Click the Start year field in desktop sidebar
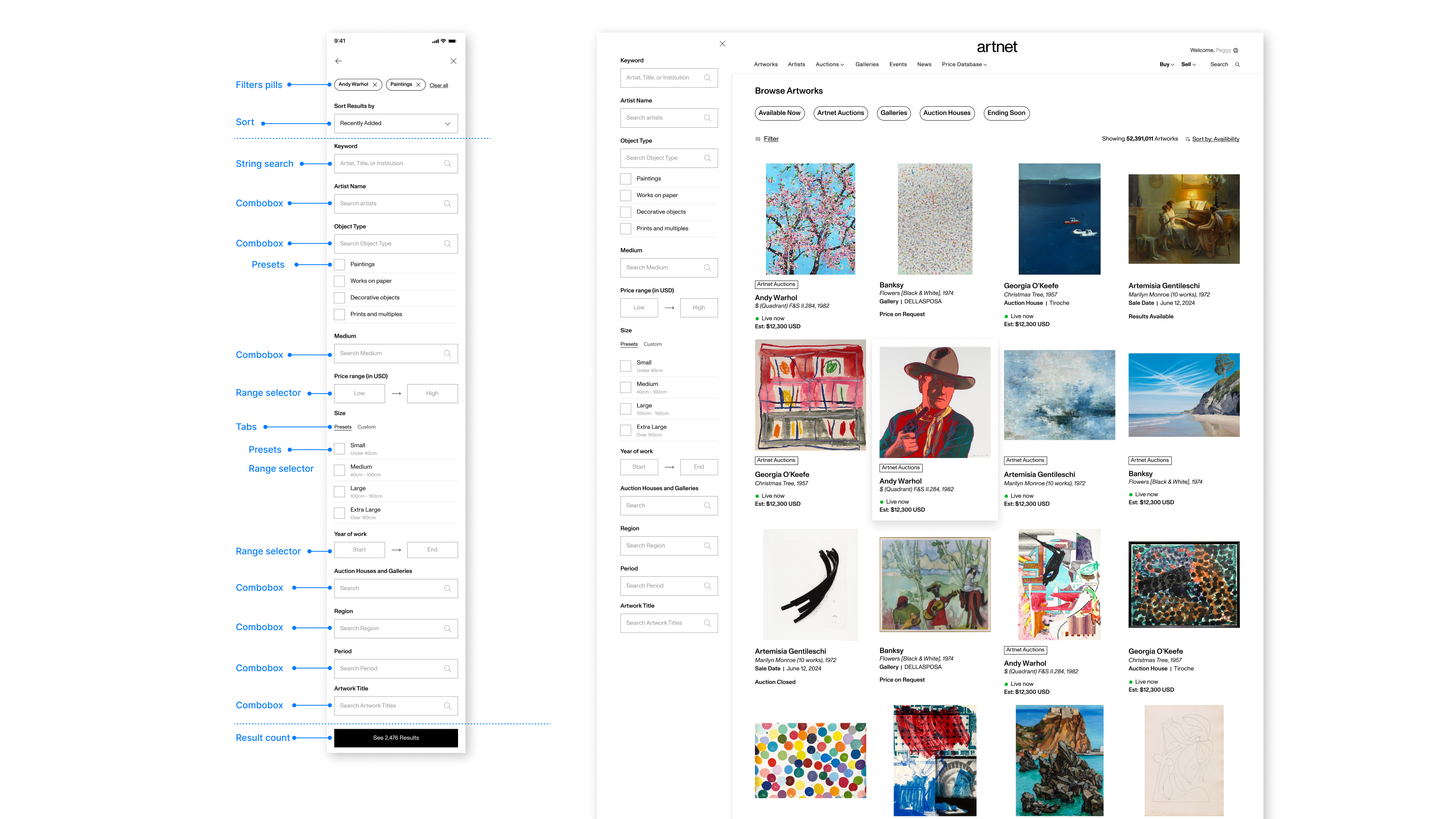Screen dimensions: 1456x819 pyautogui.click(x=639, y=468)
